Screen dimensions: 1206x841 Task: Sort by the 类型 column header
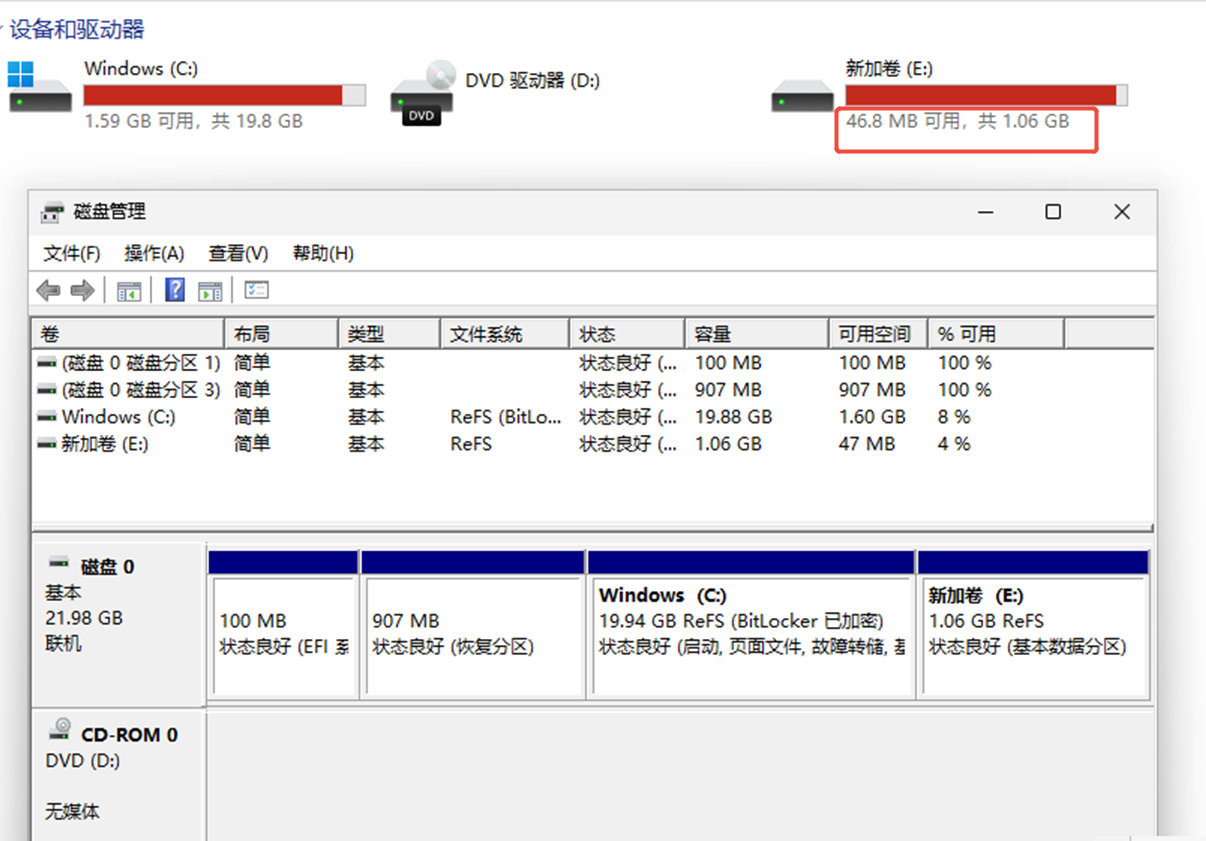pos(390,334)
